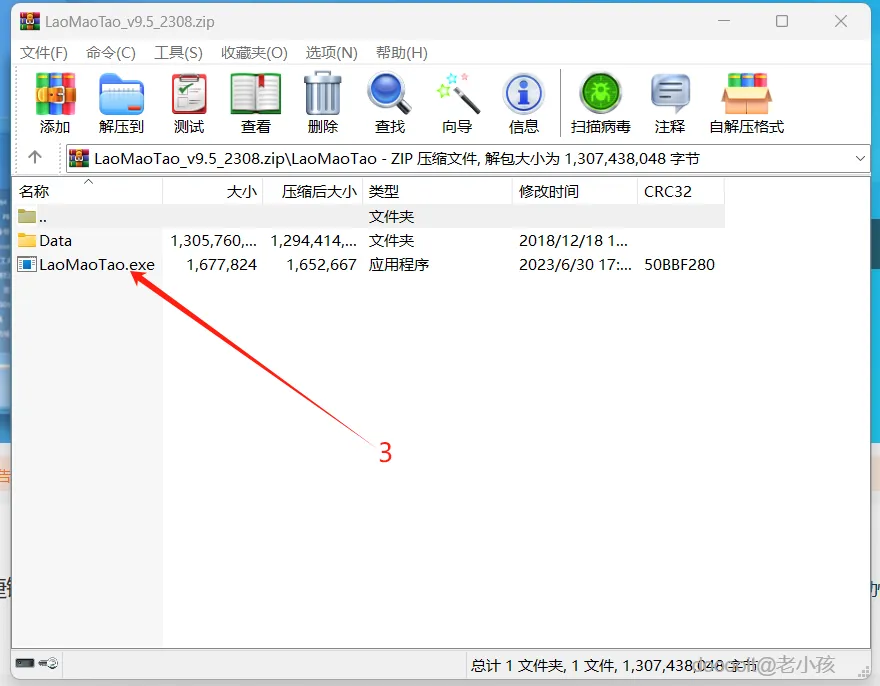
Task: Click the 50BBF280 CRC32 value
Action: 679,264
